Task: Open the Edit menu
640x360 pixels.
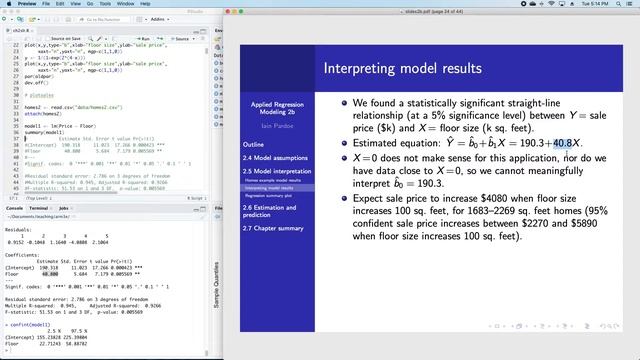Action: click(60, 4)
